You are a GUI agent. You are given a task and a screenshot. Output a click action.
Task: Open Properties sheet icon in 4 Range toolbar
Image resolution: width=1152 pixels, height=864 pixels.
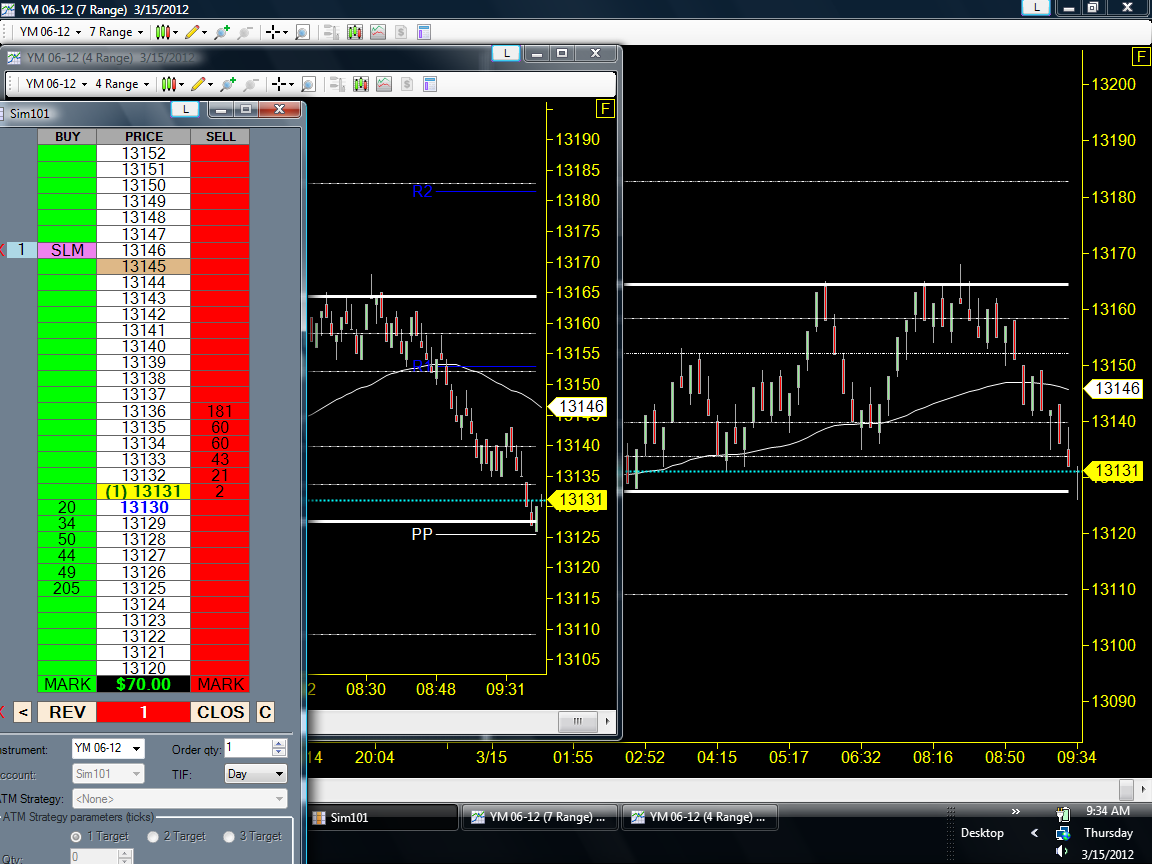click(x=431, y=84)
